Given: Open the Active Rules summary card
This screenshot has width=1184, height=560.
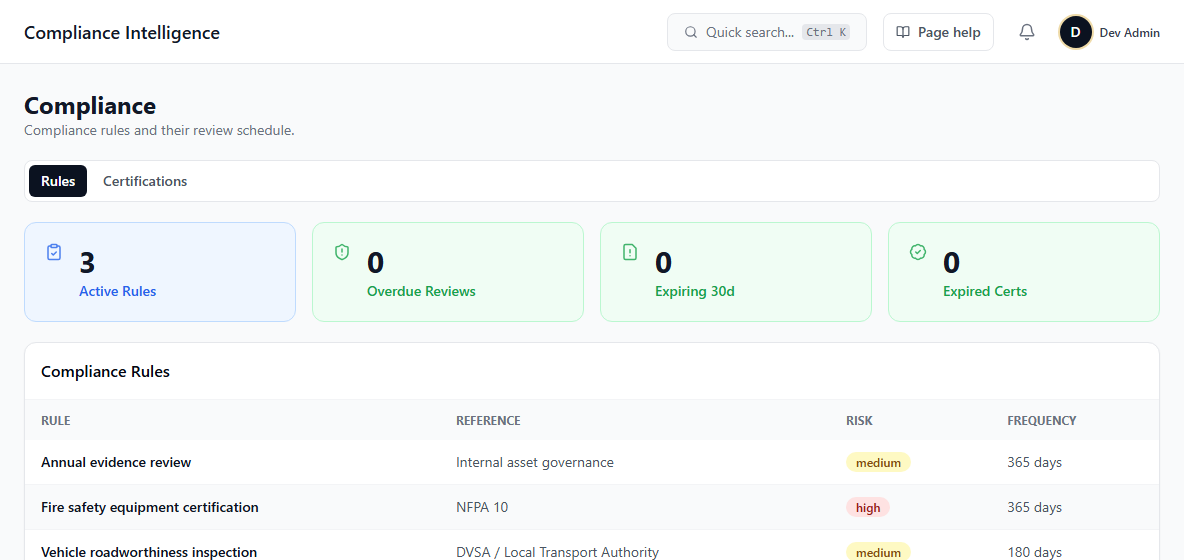Looking at the screenshot, I should click(x=160, y=272).
